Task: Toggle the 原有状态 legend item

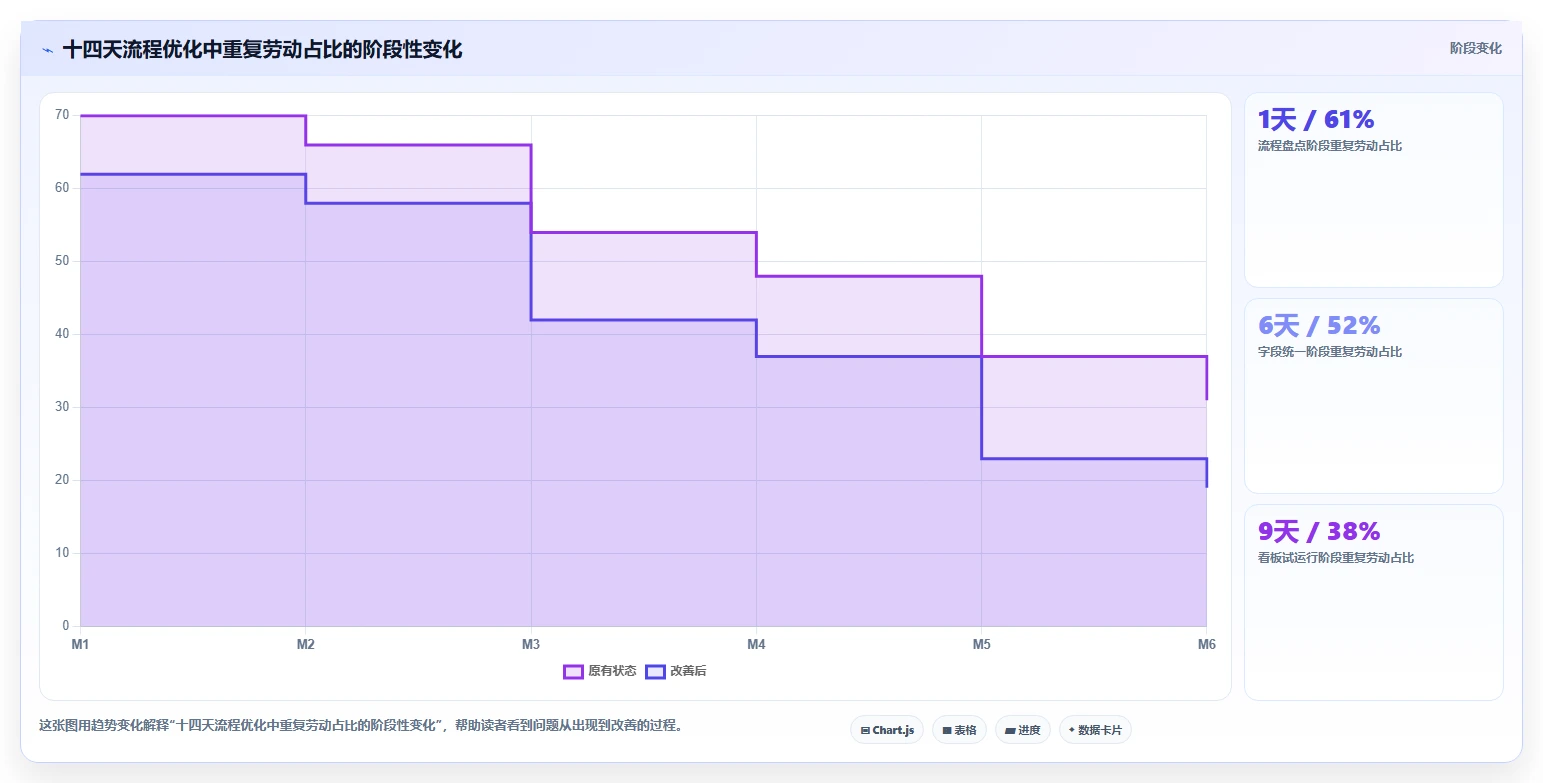Action: tap(600, 671)
